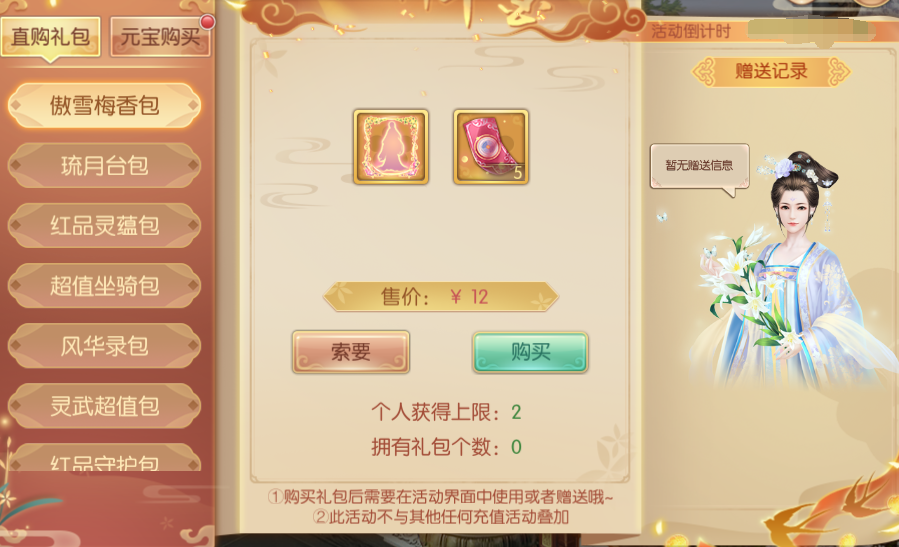The image size is (899, 547).
Task: Click the red notification dot on 元宝购买
Action: [x=208, y=22]
